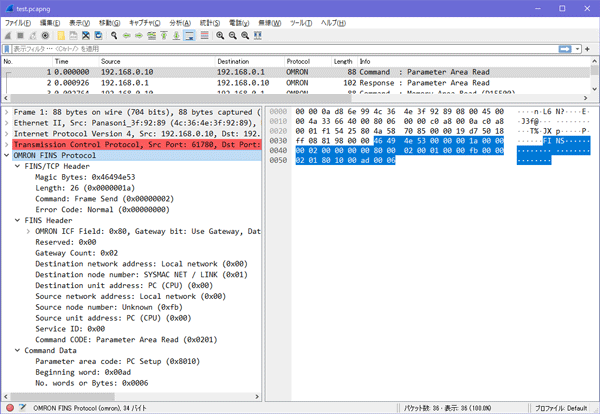
Task: Sort packets by Destination column header
Action: tap(250, 61)
